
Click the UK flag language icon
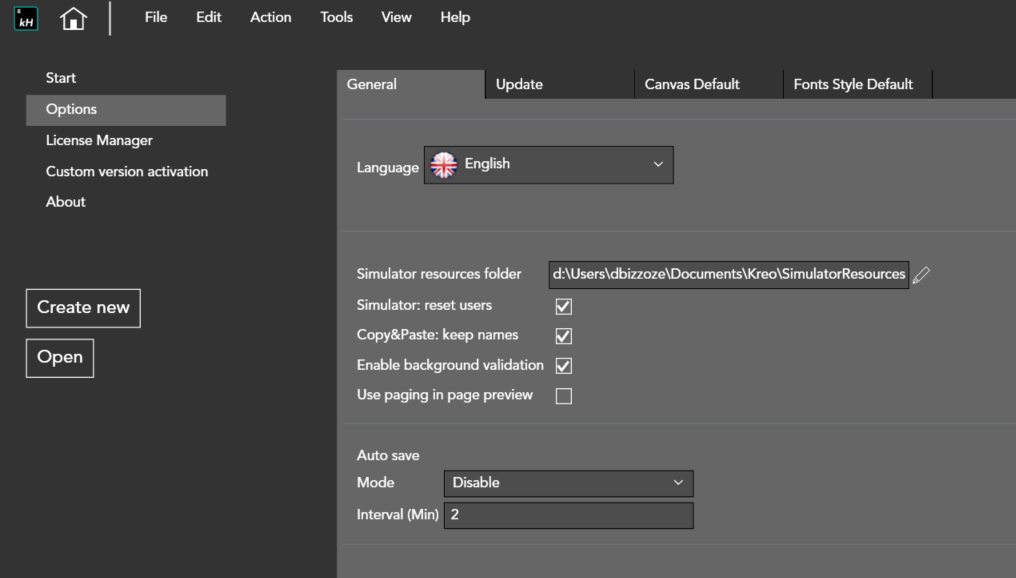click(443, 165)
